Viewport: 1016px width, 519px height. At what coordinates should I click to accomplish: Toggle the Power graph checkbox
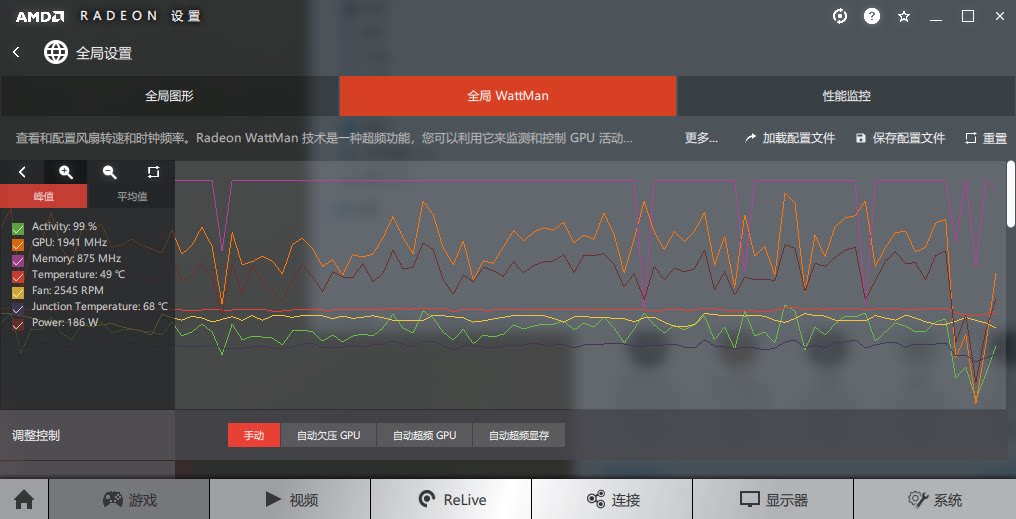click(18, 325)
